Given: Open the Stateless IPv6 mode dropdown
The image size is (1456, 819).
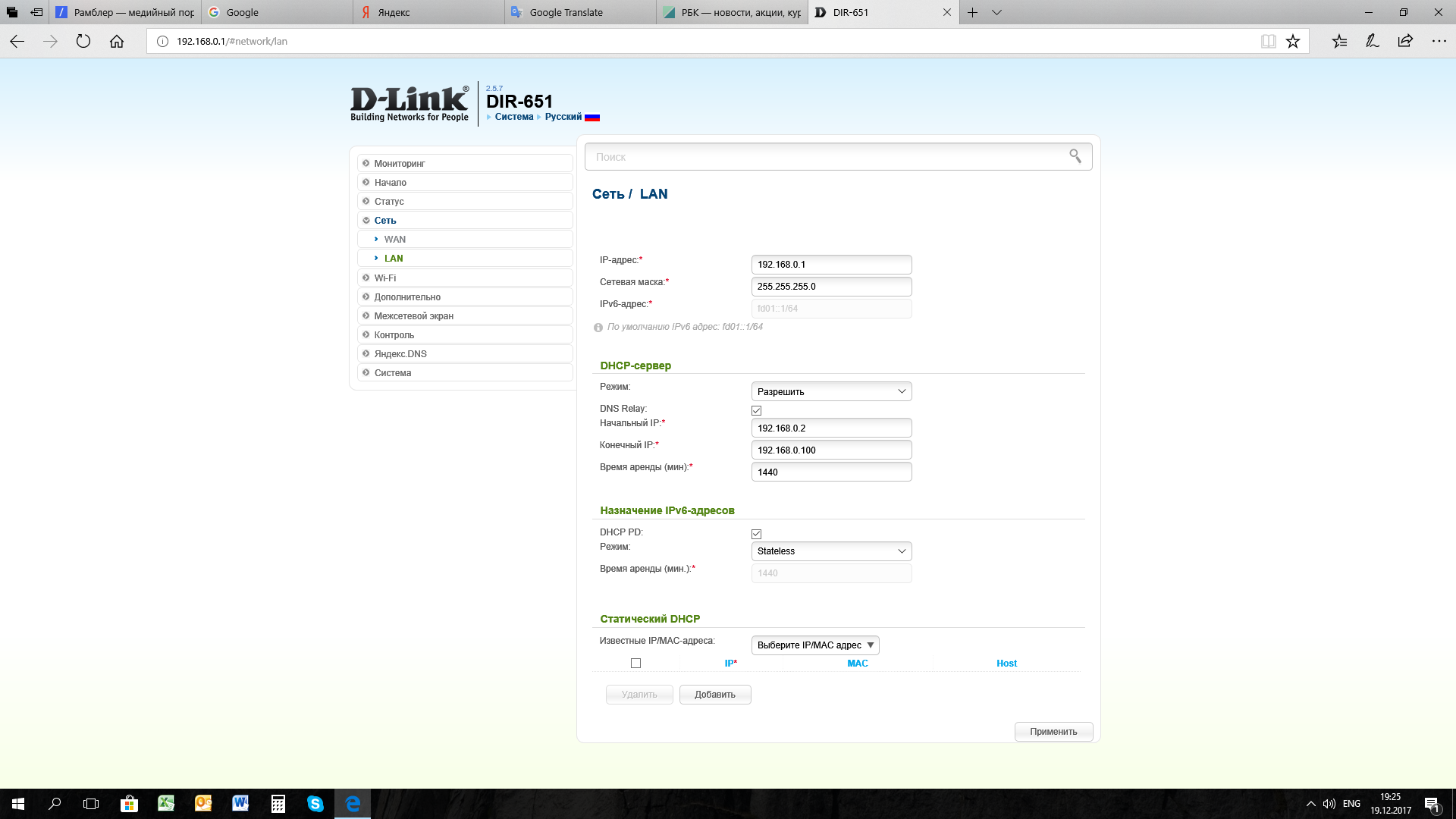Looking at the screenshot, I should pos(831,551).
